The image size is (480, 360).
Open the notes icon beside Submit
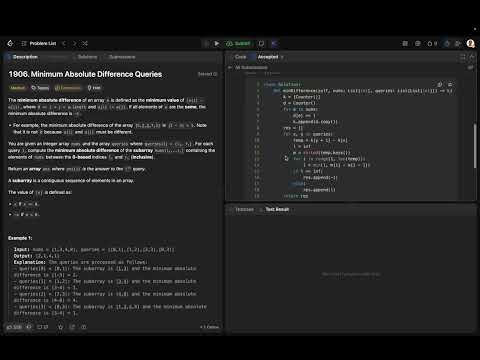click(x=262, y=43)
